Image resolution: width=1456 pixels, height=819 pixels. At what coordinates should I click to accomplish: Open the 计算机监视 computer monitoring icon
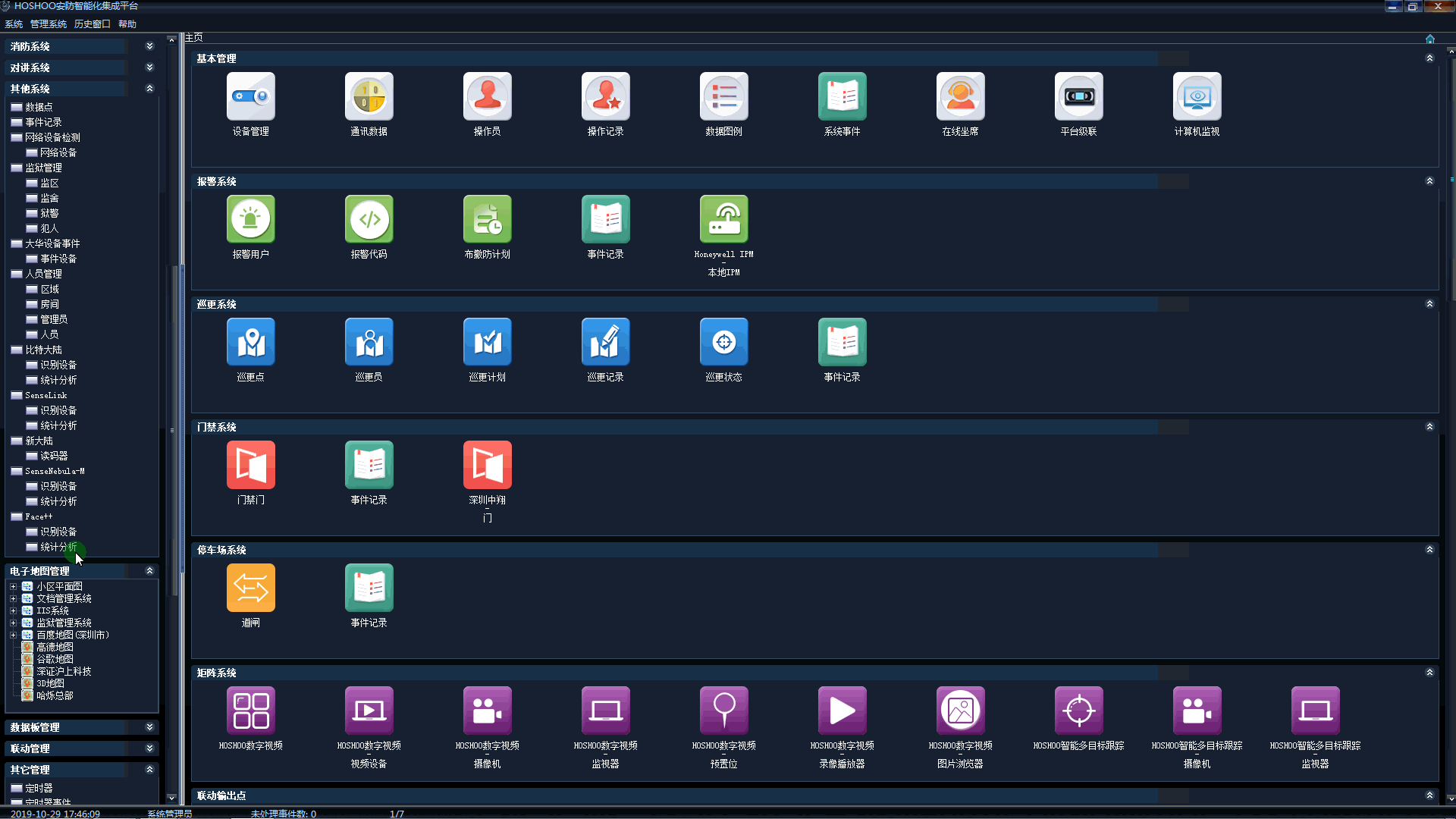[x=1197, y=97]
